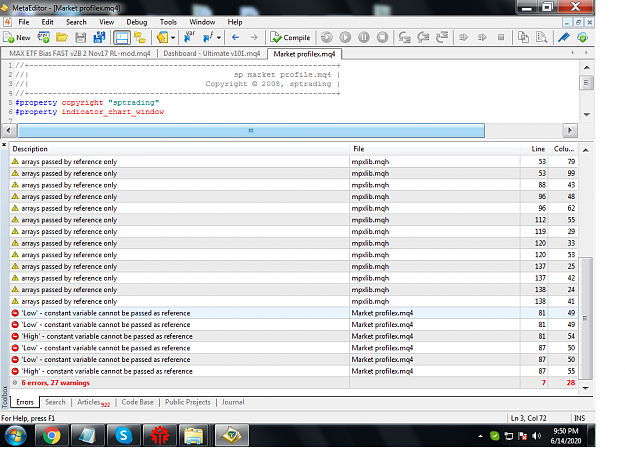The width and height of the screenshot is (625, 469).
Task: Open the Articles tab in Toolbox
Action: (93, 402)
